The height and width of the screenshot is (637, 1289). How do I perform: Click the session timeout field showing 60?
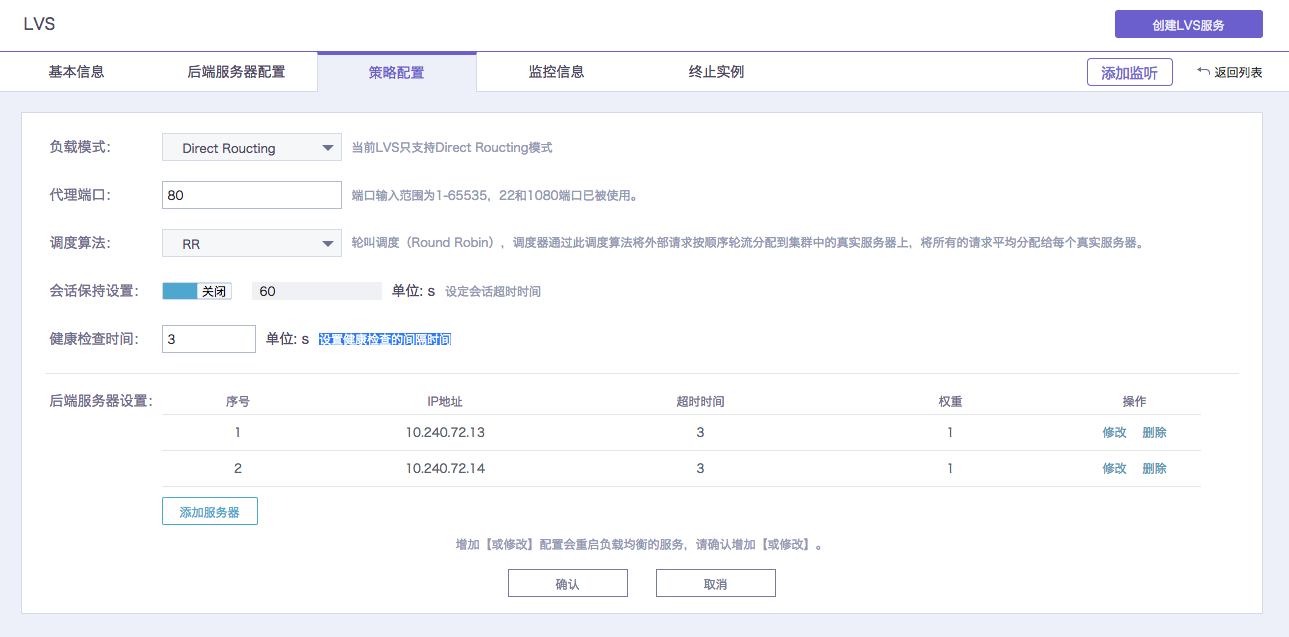pyautogui.click(x=317, y=291)
